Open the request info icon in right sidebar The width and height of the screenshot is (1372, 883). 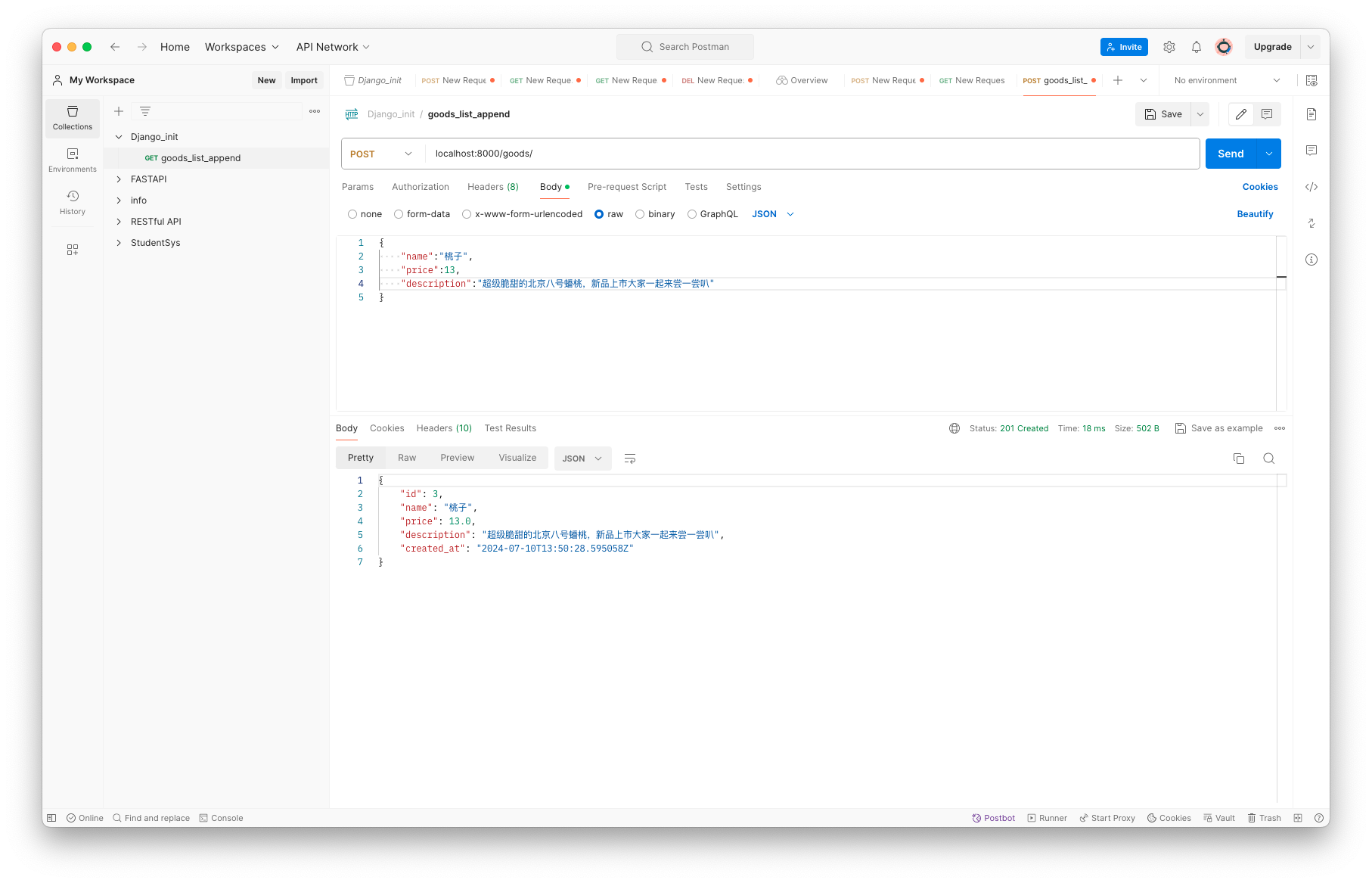point(1311,260)
